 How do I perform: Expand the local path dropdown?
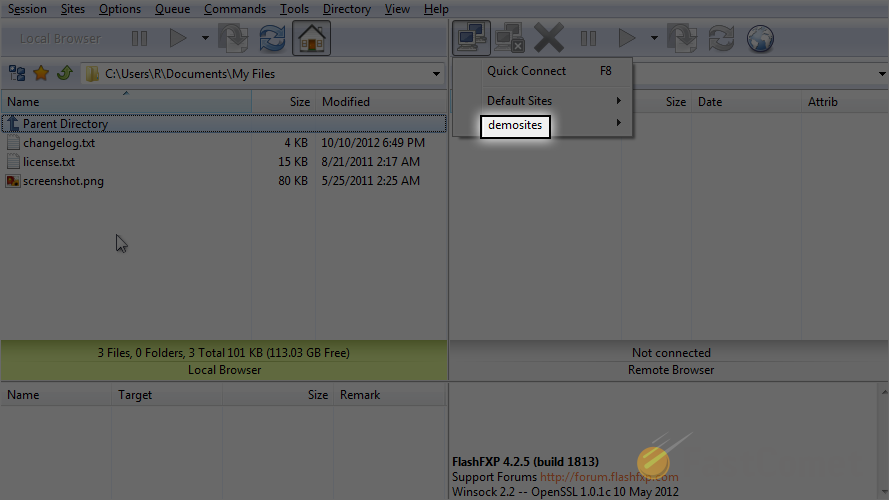tap(436, 74)
